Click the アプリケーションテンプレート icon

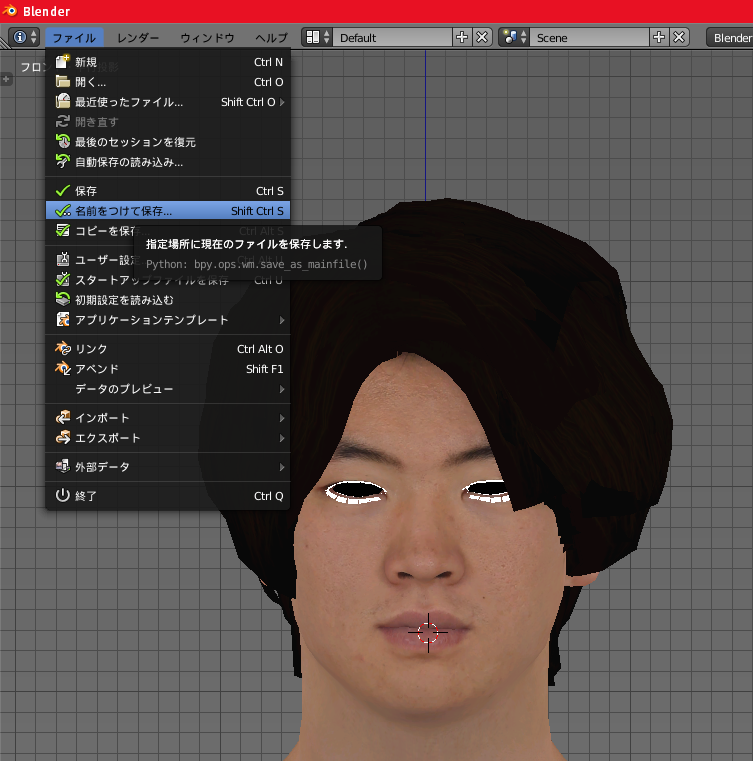click(x=63, y=319)
